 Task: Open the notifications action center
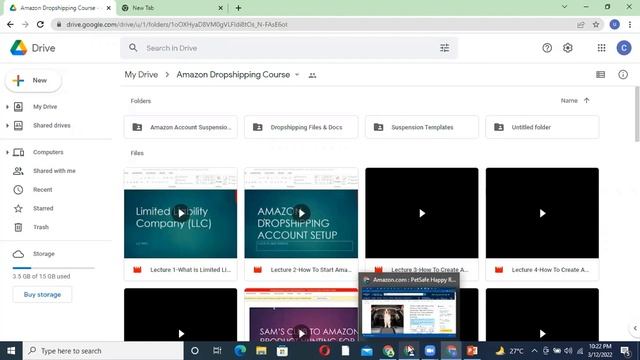(625, 351)
